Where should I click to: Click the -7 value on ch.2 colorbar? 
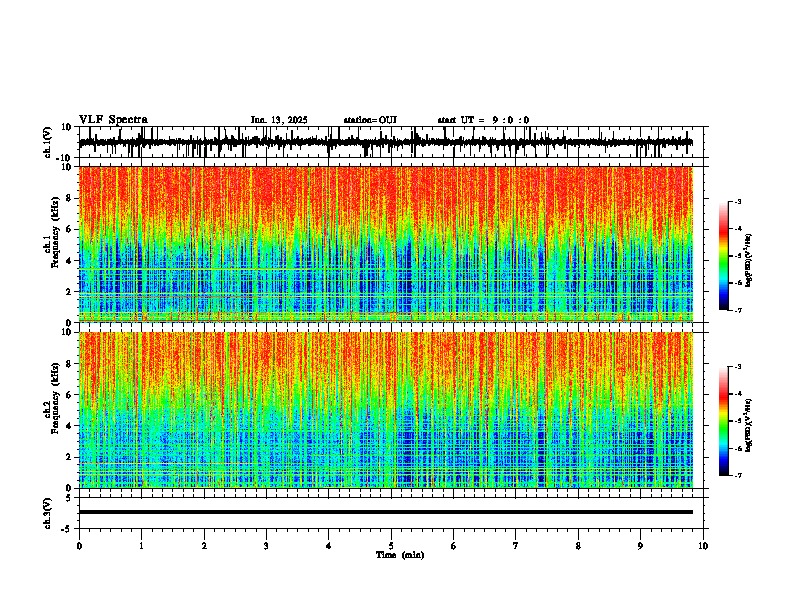(x=737, y=476)
